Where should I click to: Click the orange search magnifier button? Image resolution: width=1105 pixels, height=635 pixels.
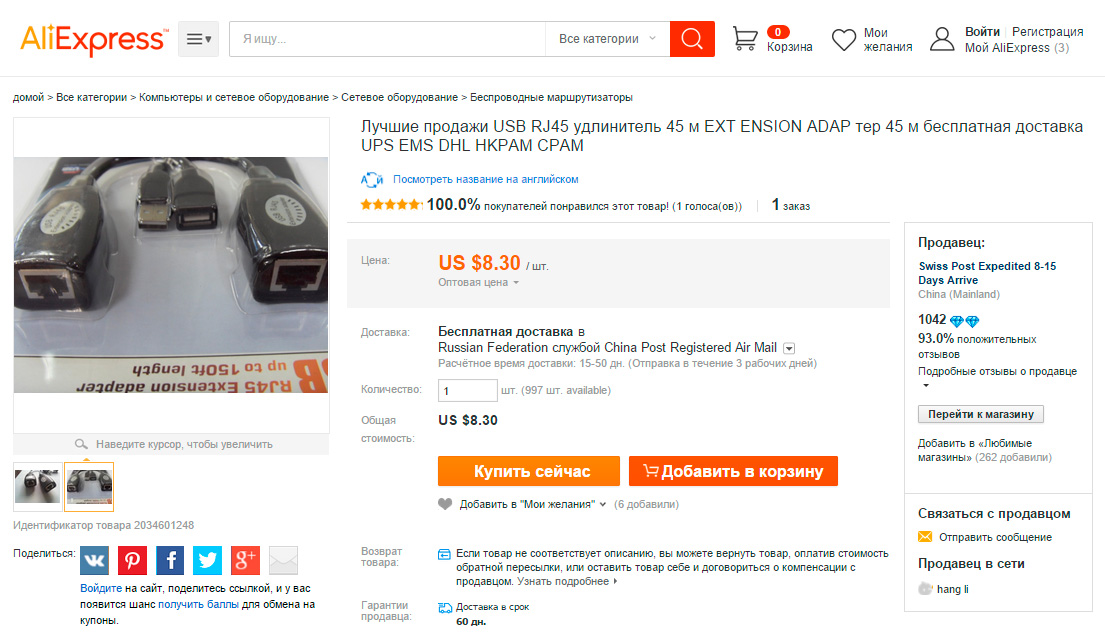[692, 39]
